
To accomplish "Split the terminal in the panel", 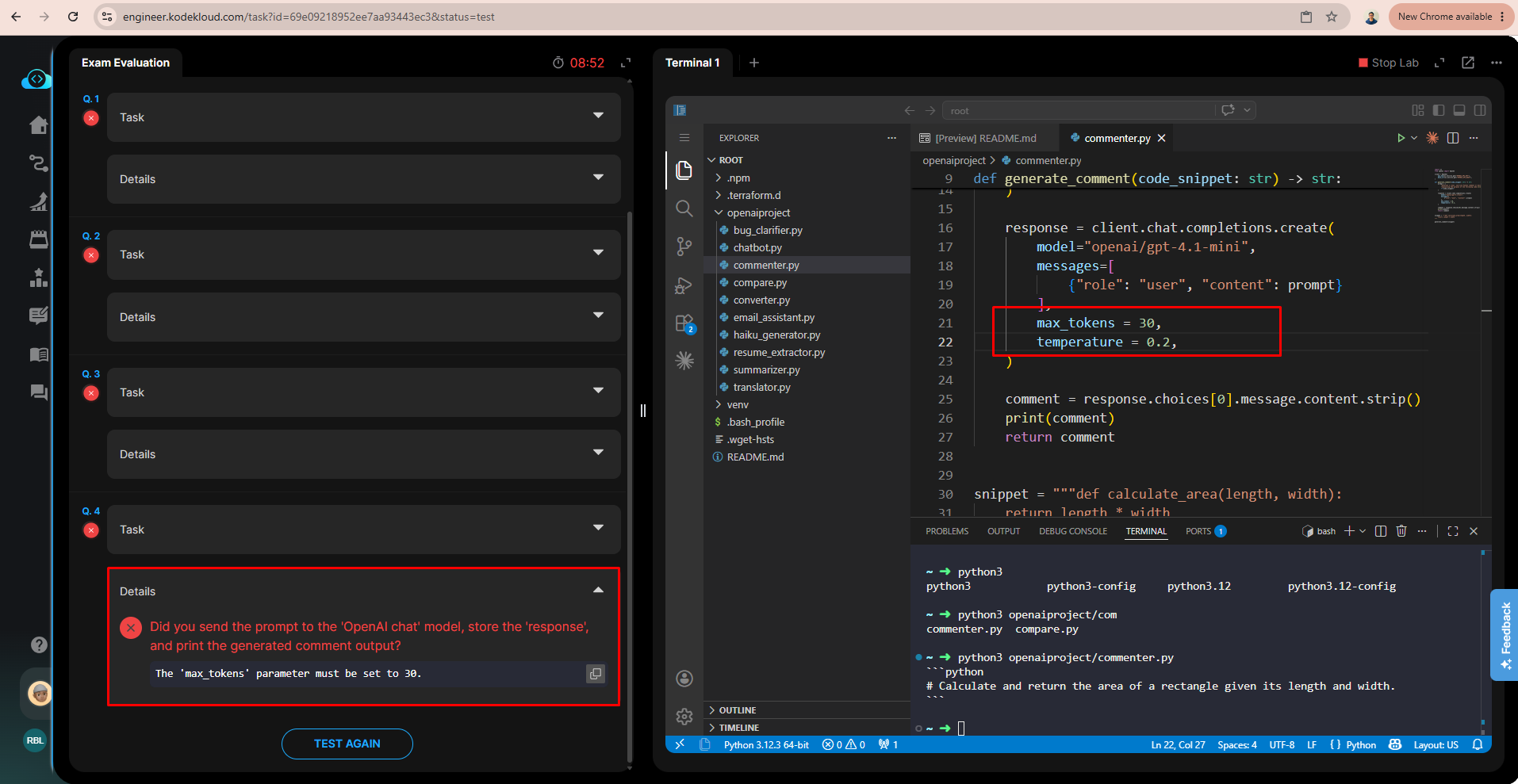I will click(x=1381, y=531).
